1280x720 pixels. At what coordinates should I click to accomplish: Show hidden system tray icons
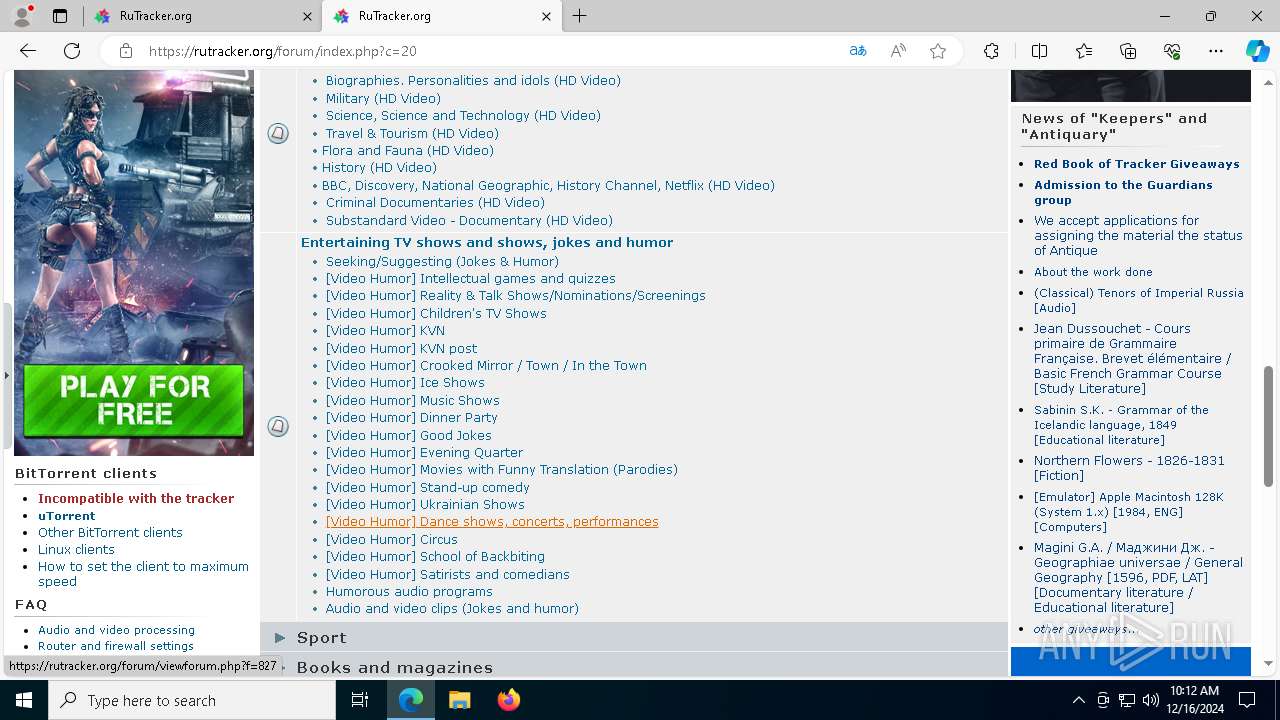coord(1078,700)
